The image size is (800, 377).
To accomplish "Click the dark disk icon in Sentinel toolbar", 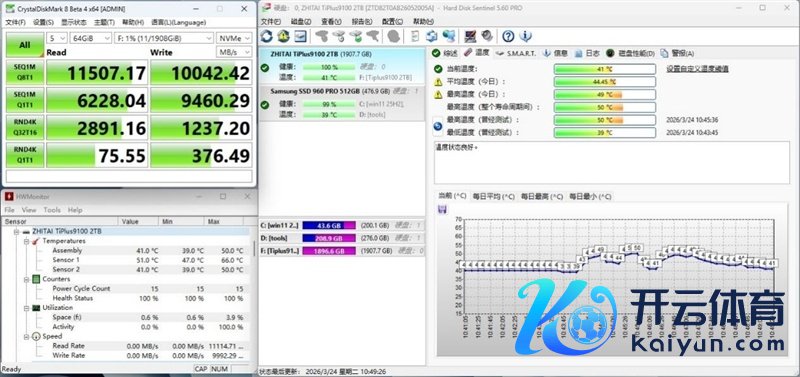I will click(x=487, y=36).
